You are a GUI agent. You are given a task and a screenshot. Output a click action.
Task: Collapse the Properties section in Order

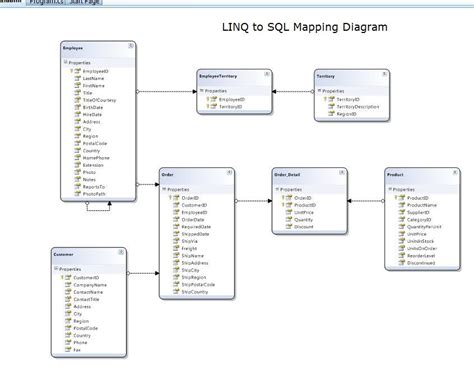[x=164, y=189]
